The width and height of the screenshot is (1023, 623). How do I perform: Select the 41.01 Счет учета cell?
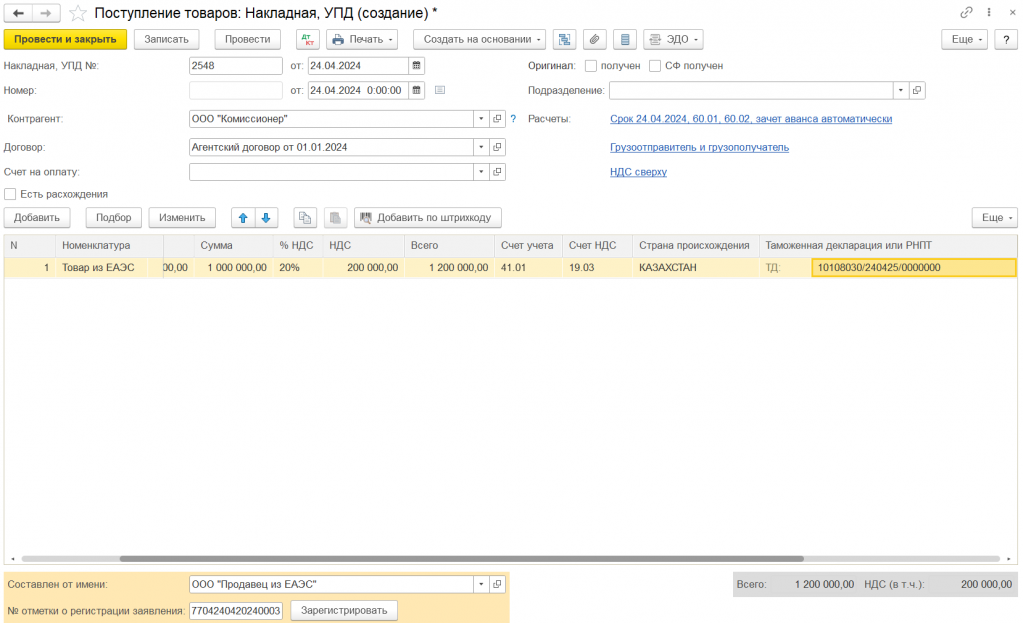tap(528, 267)
